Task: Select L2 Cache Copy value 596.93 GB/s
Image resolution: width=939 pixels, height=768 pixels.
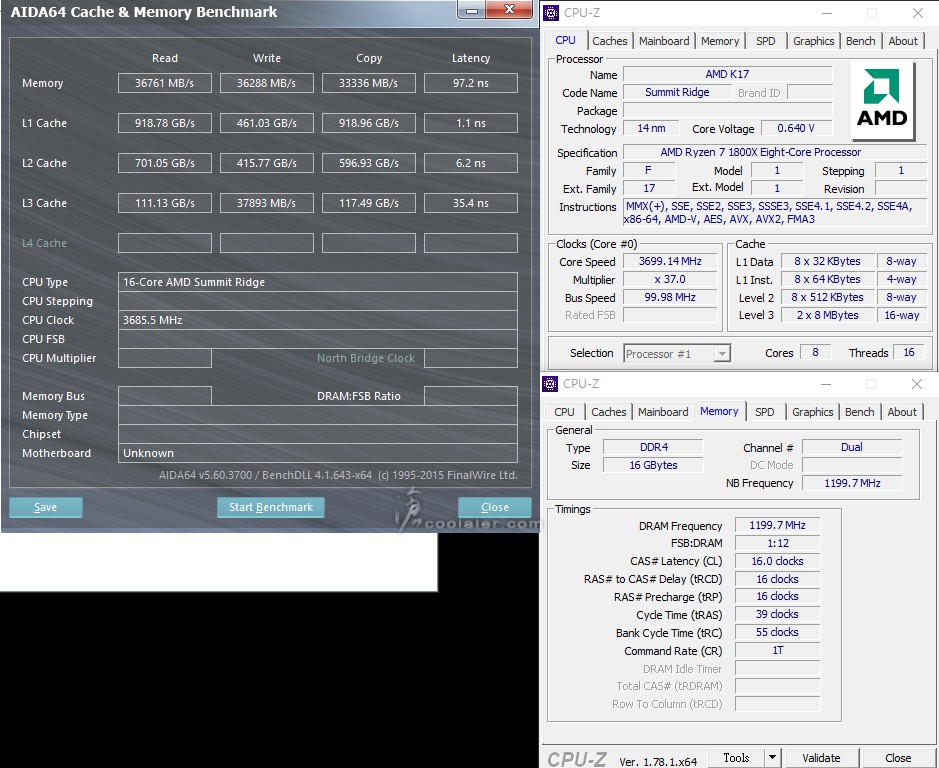Action: click(x=368, y=163)
